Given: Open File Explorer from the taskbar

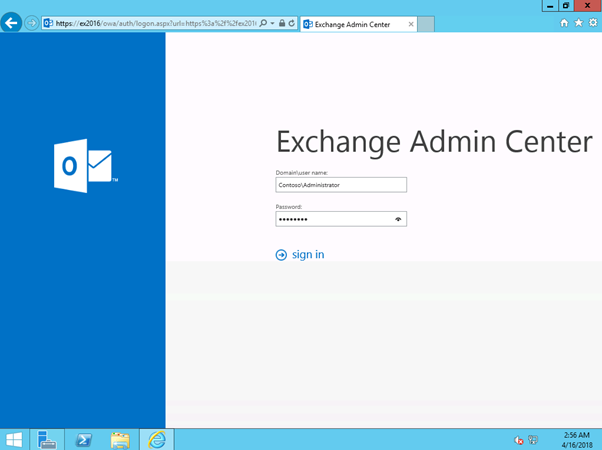Looking at the screenshot, I should pos(120,440).
